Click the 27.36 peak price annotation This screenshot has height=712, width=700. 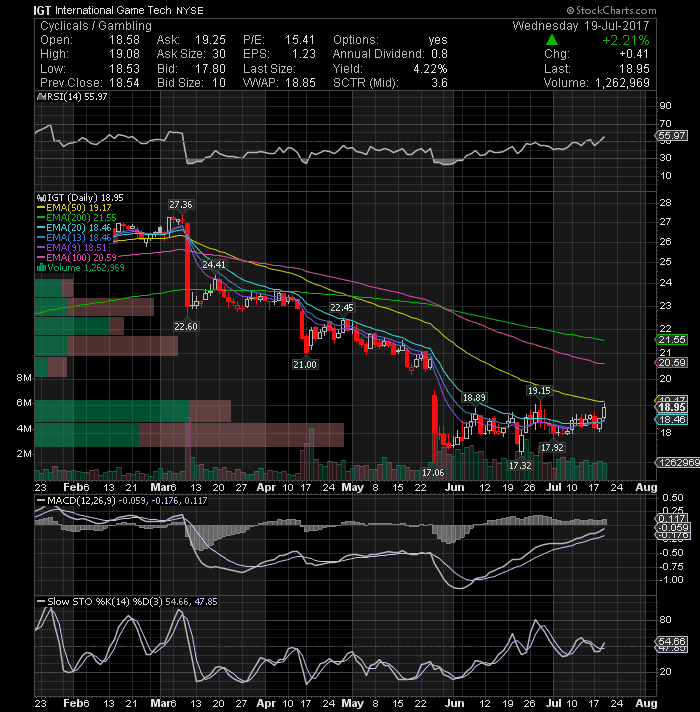pos(181,204)
